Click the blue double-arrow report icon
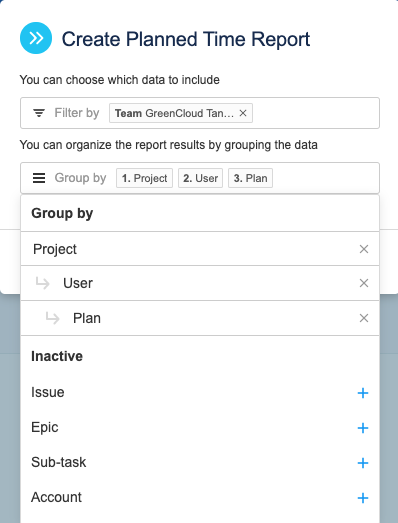398x523 pixels. pos(36,38)
